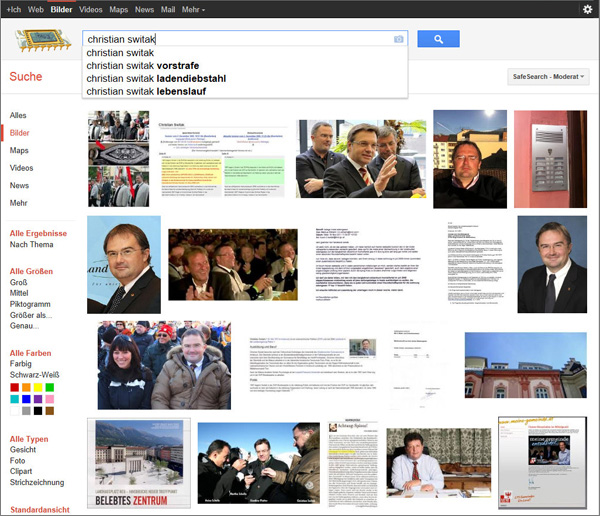Open the SafeSearch - Moderat dropdown
600x516 pixels.
click(548, 77)
